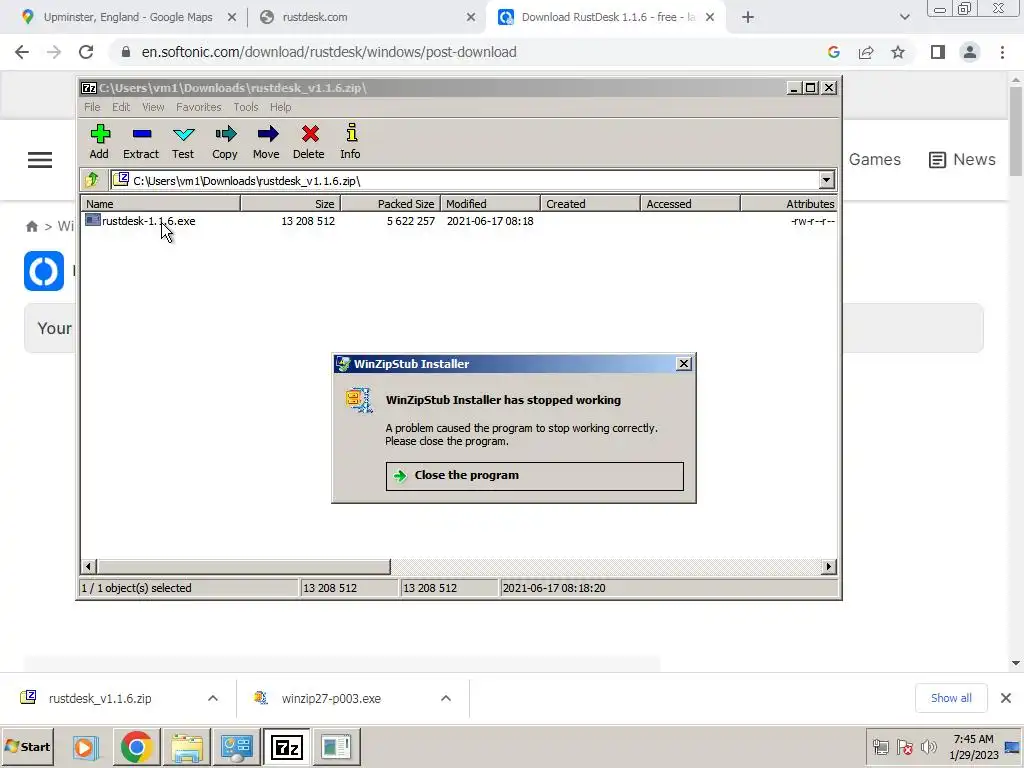The height and width of the screenshot is (768, 1024).
Task: Close the WinZipStub Installer dialog
Action: pyautogui.click(x=683, y=364)
